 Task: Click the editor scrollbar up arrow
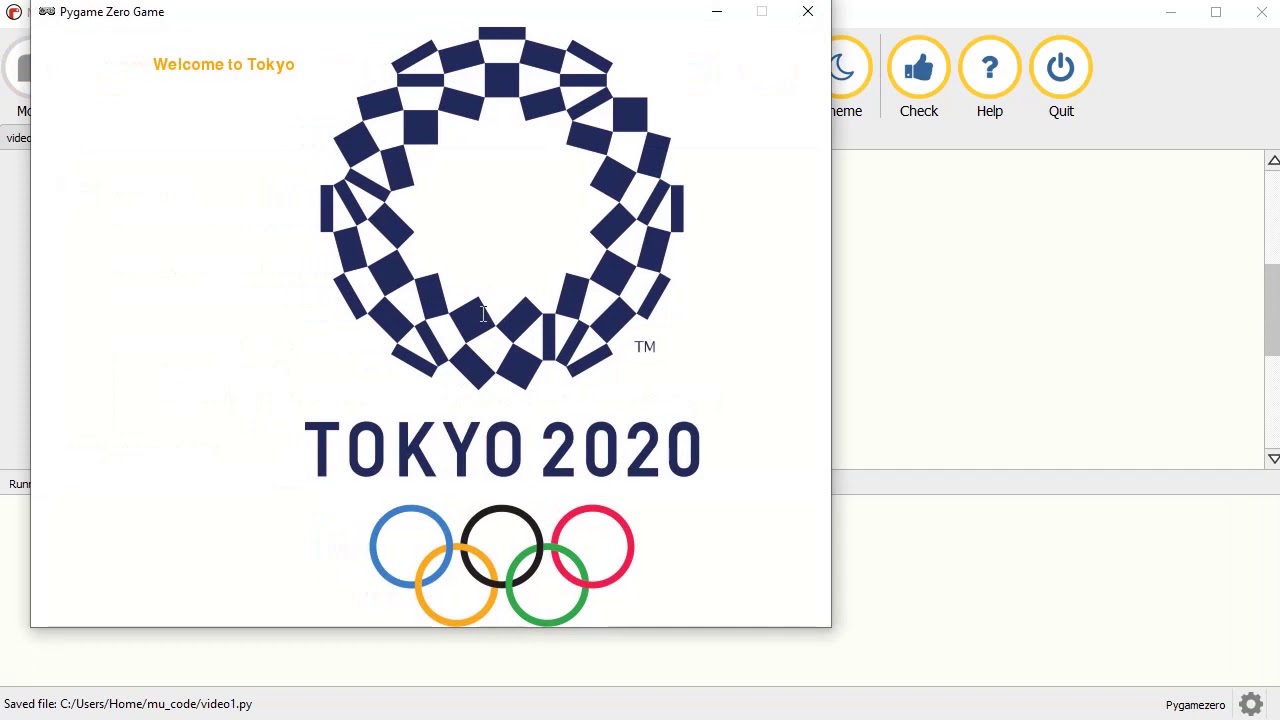pyautogui.click(x=1273, y=161)
